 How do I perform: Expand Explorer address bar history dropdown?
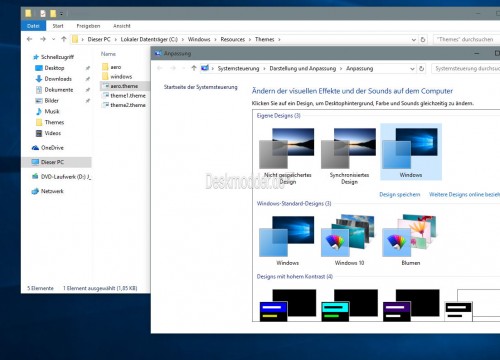click(x=414, y=39)
